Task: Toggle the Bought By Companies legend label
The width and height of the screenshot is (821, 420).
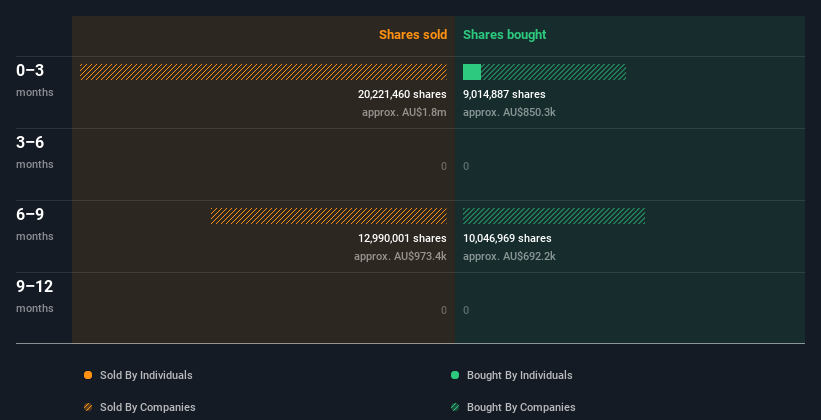Action: 521,407
